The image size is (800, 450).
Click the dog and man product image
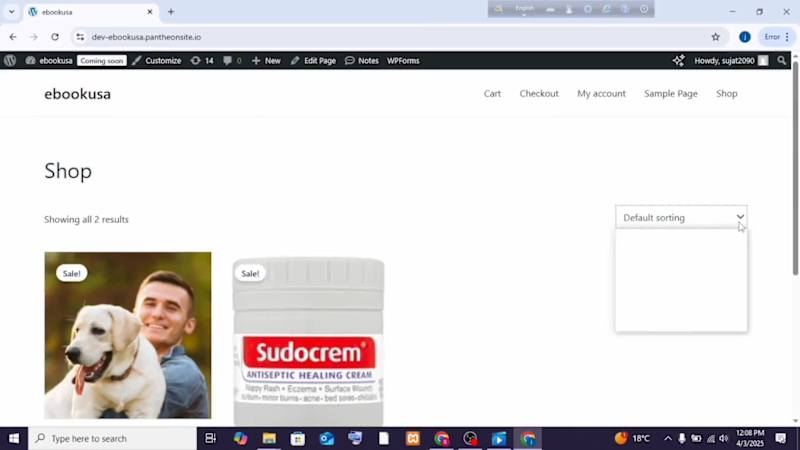pyautogui.click(x=128, y=335)
